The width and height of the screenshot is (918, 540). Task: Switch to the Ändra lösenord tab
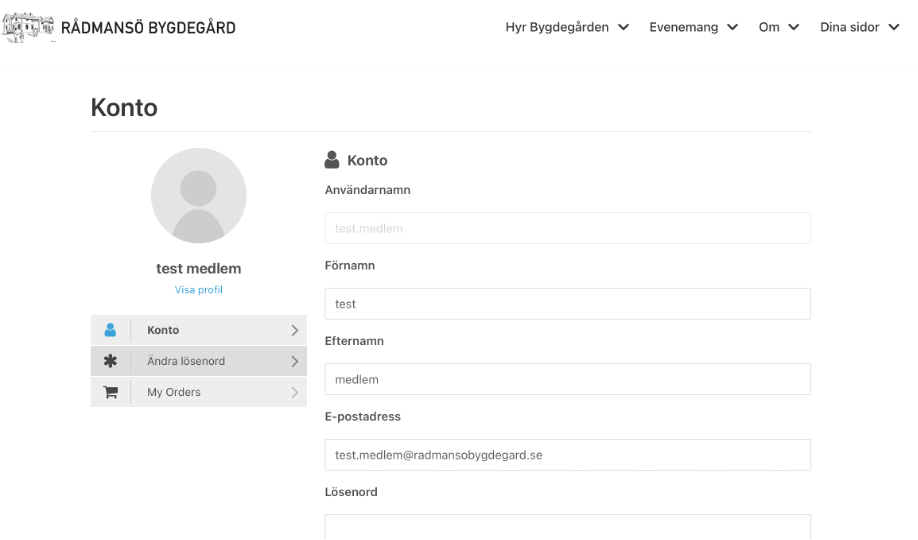(198, 361)
